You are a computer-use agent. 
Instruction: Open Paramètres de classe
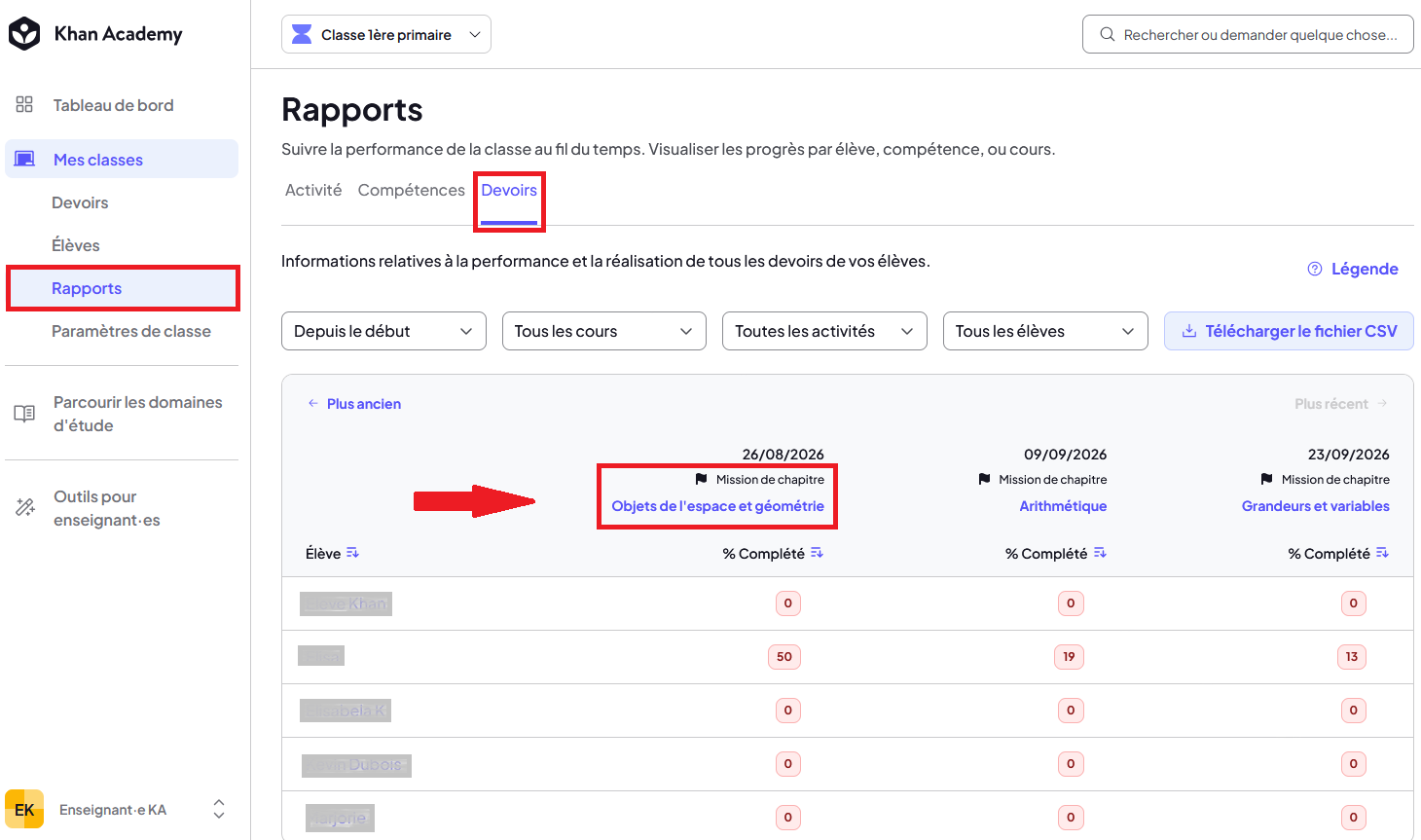point(131,331)
